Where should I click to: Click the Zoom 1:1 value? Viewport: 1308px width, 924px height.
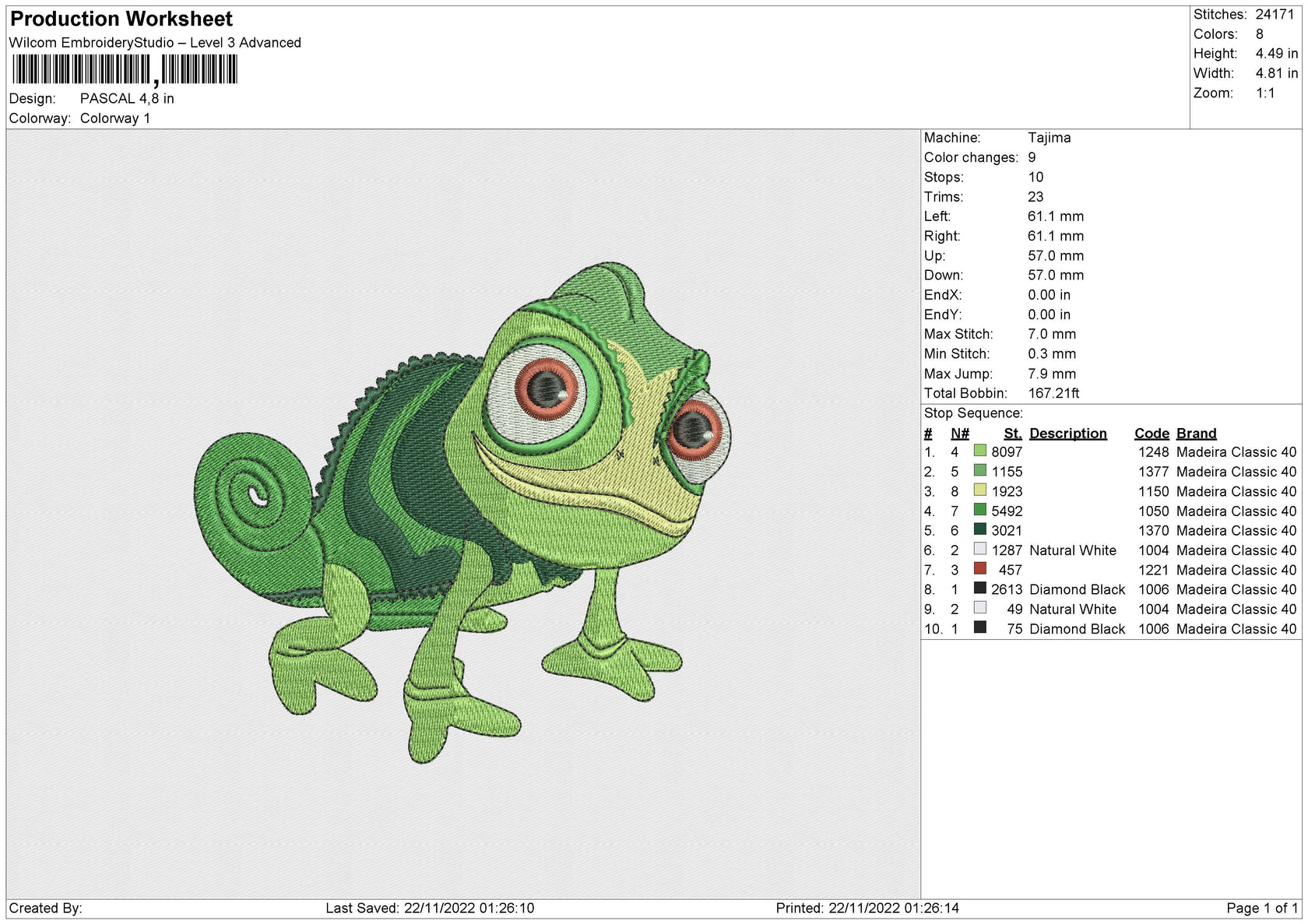click(1264, 93)
